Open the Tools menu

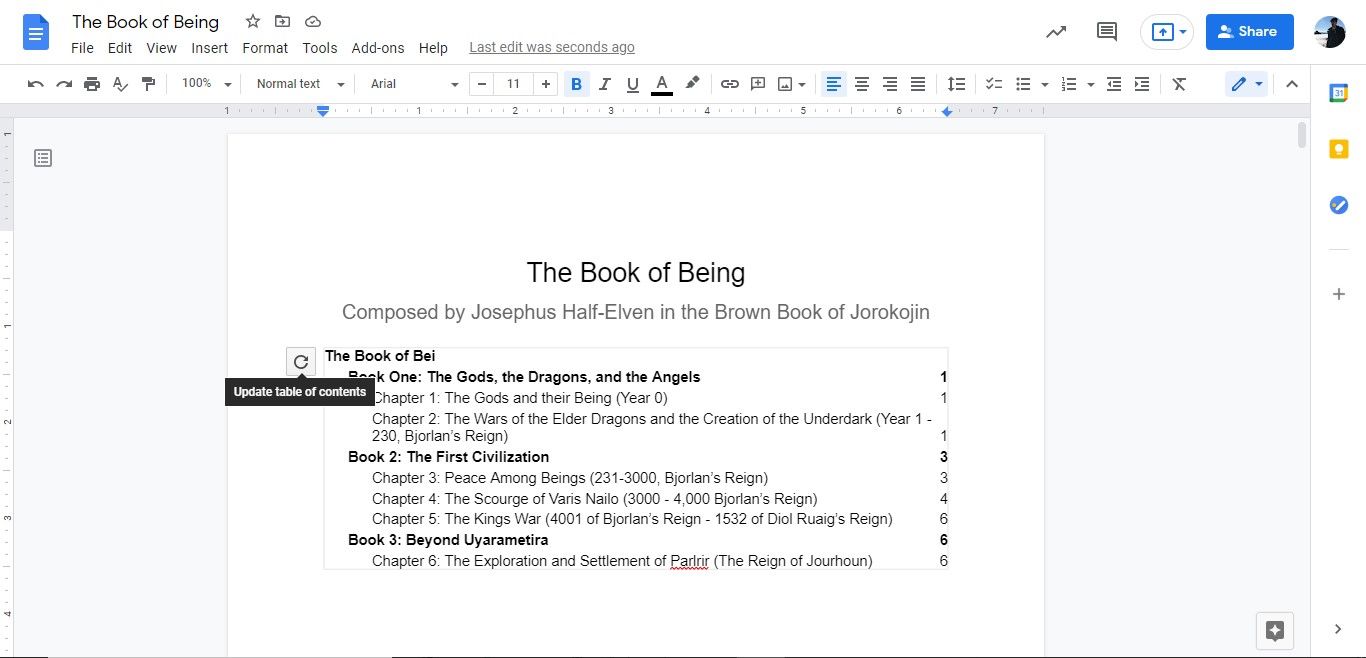point(319,47)
